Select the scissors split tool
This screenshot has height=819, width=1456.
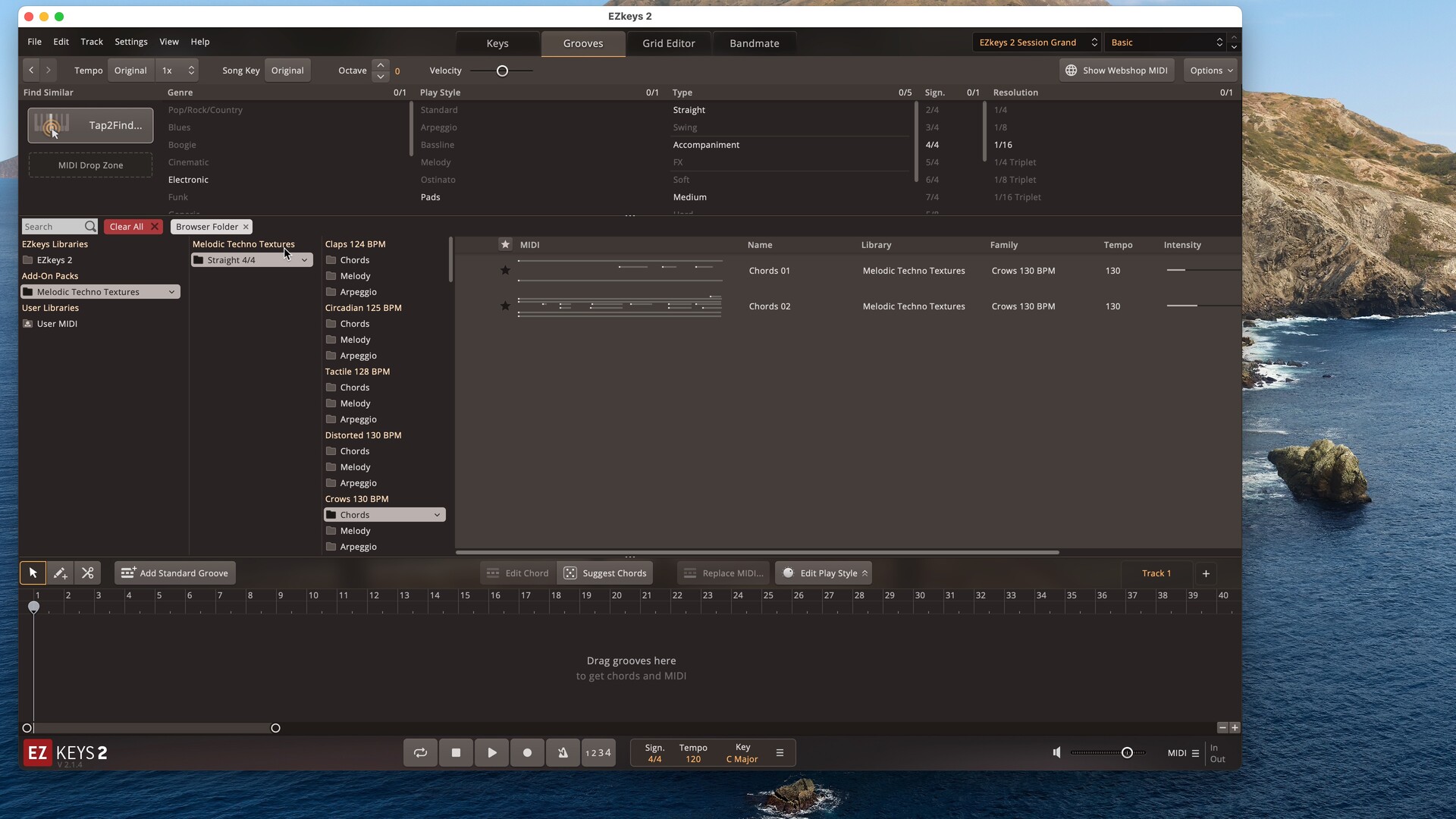click(x=88, y=573)
